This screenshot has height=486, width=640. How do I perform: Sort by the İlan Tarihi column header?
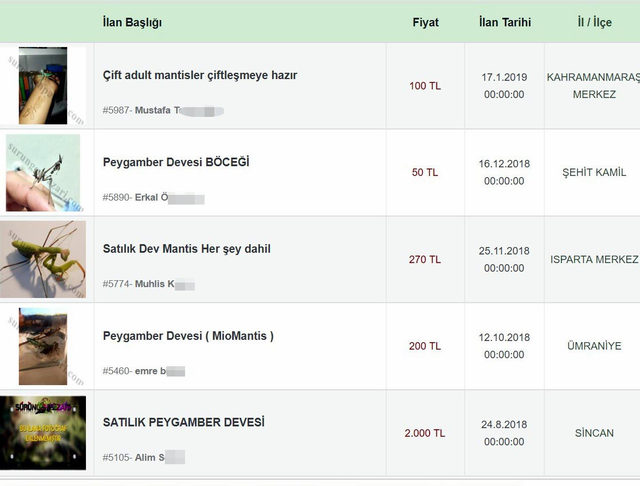coord(505,22)
